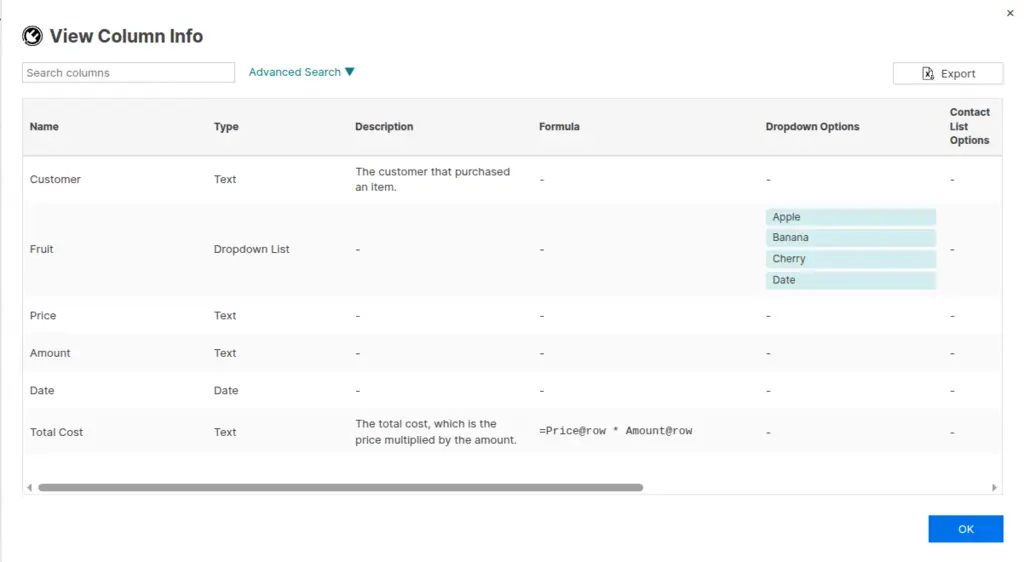Click the scroll left arrow

tap(29, 488)
